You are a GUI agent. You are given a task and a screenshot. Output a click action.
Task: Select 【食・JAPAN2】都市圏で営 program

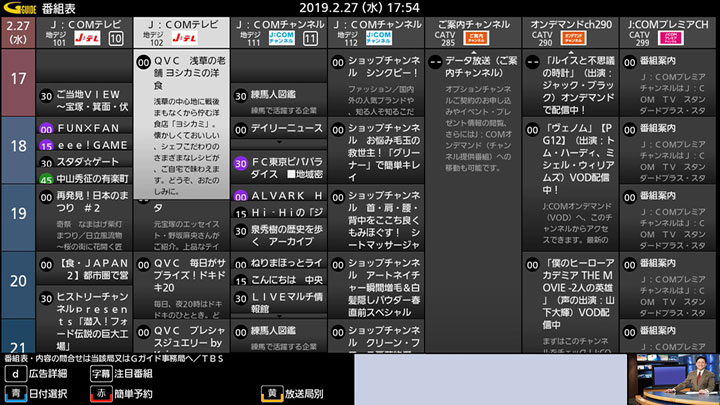click(x=84, y=268)
